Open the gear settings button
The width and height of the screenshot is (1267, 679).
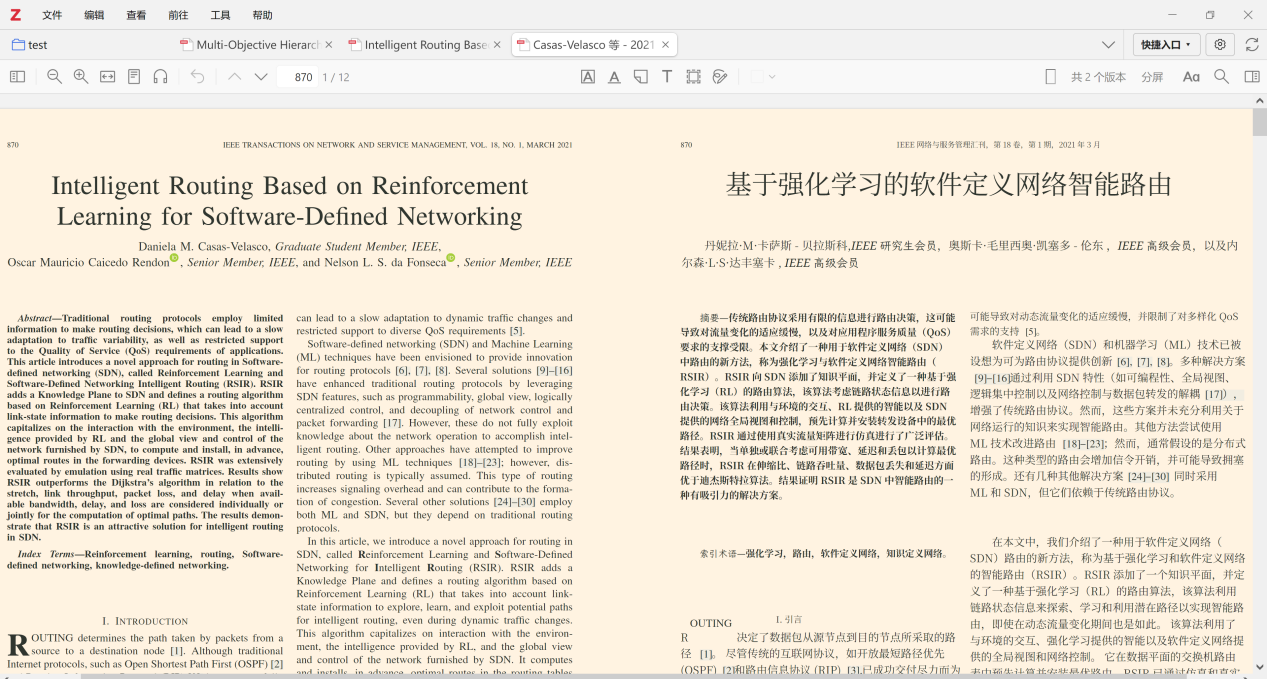1219,45
